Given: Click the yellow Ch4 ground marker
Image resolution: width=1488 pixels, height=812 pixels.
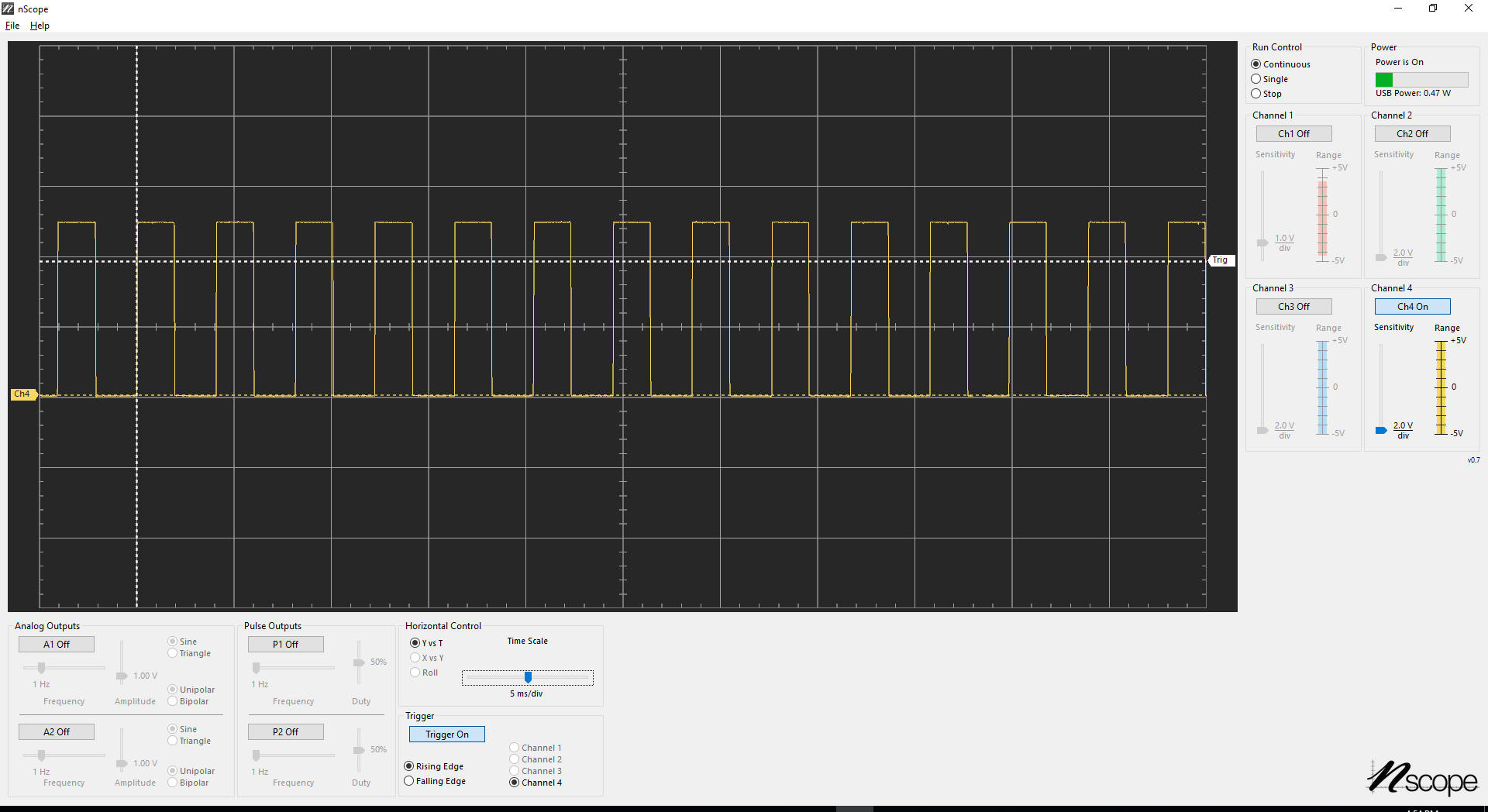Looking at the screenshot, I should pyautogui.click(x=22, y=394).
